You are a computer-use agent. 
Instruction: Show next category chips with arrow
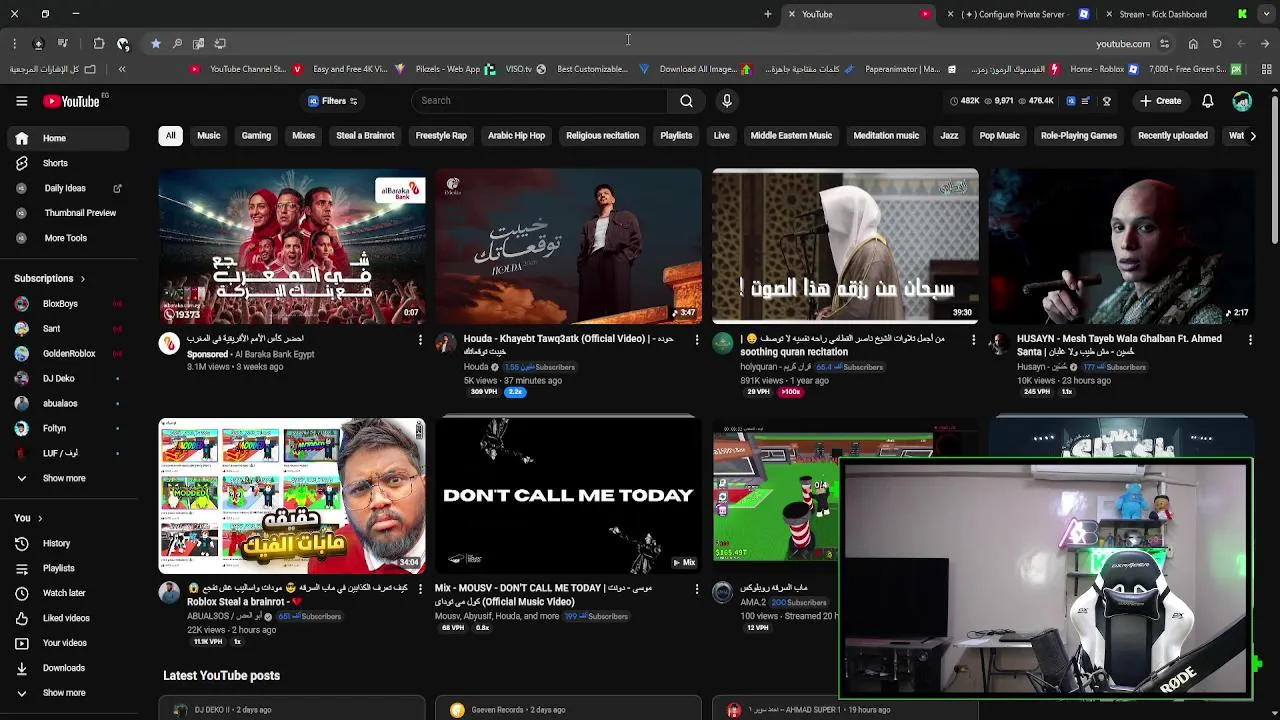(1252, 136)
